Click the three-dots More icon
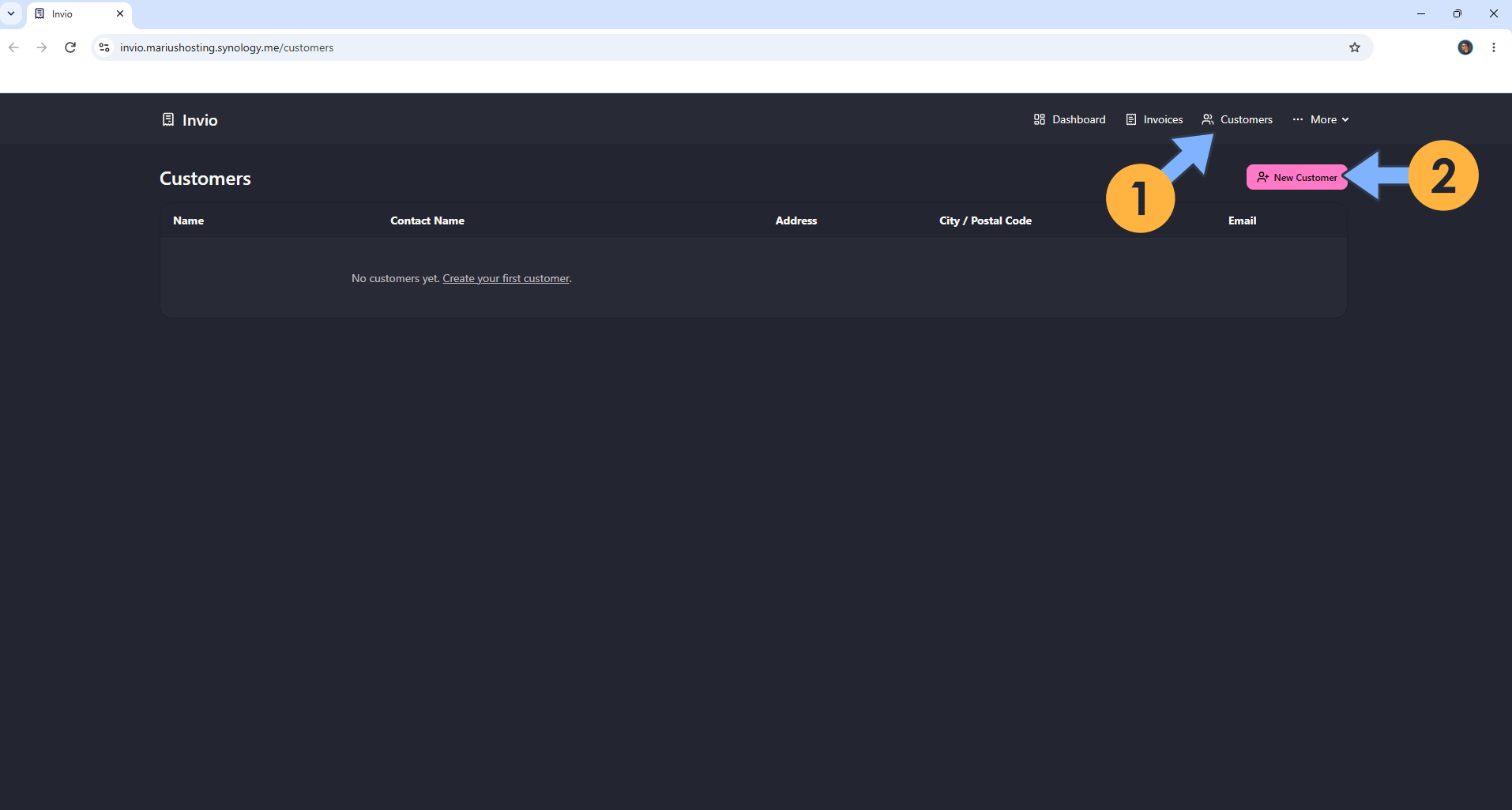Viewport: 1512px width, 810px height. click(x=1298, y=119)
